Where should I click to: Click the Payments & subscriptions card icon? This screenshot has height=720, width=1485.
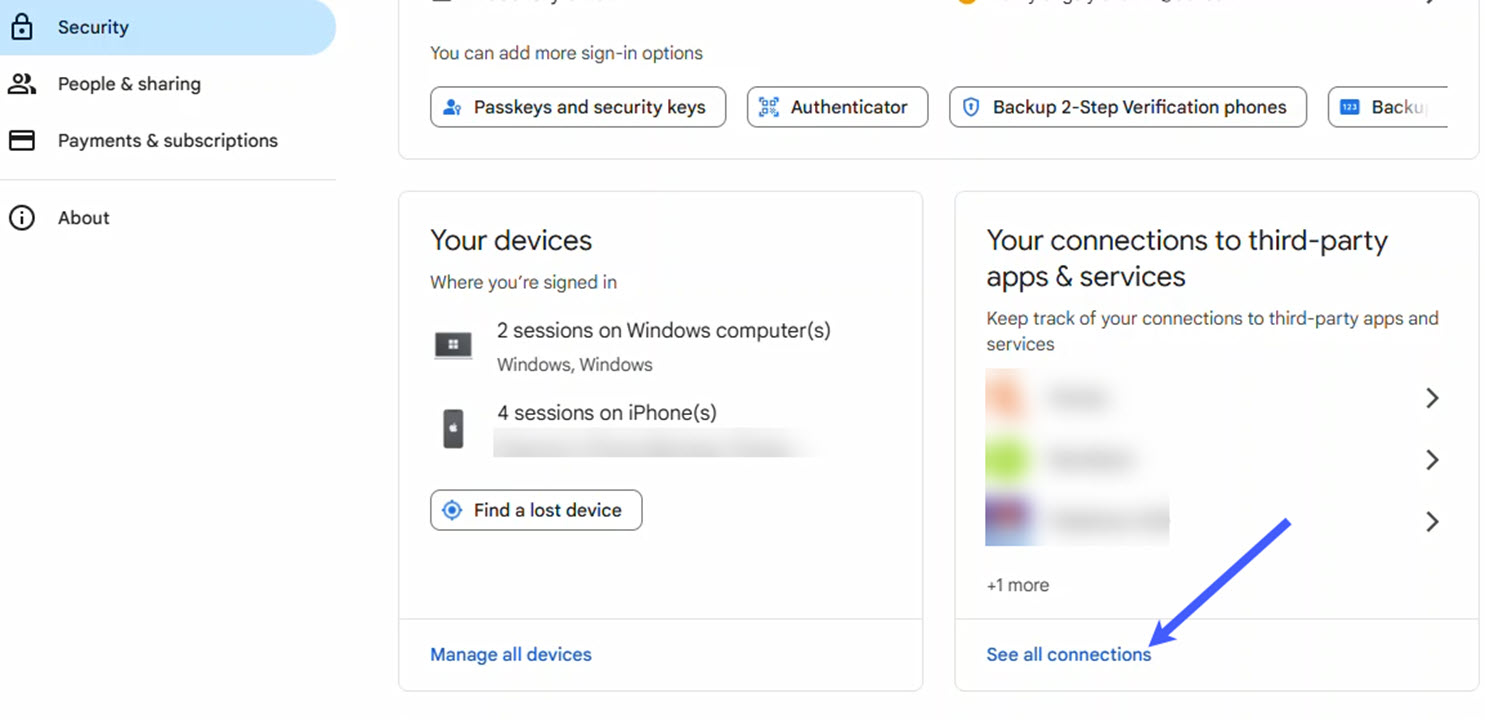(x=22, y=140)
